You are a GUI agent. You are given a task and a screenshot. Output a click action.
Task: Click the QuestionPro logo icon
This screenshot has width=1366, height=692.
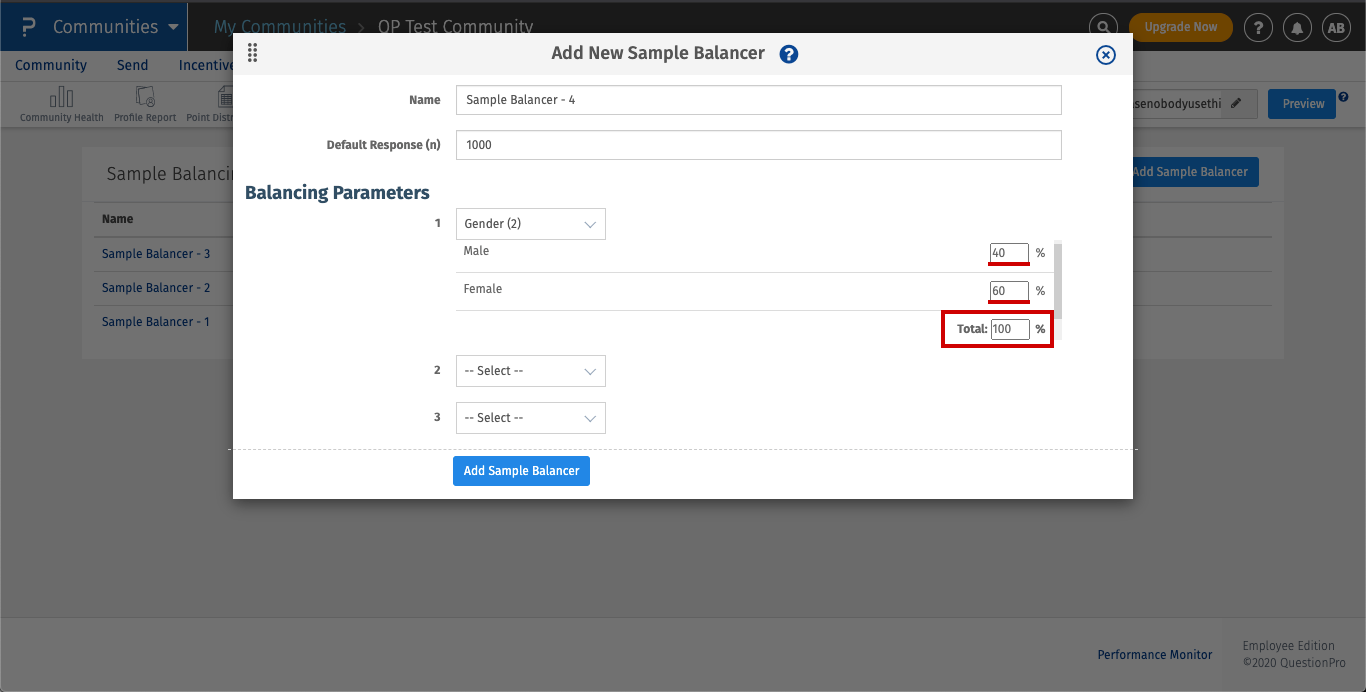pos(28,27)
